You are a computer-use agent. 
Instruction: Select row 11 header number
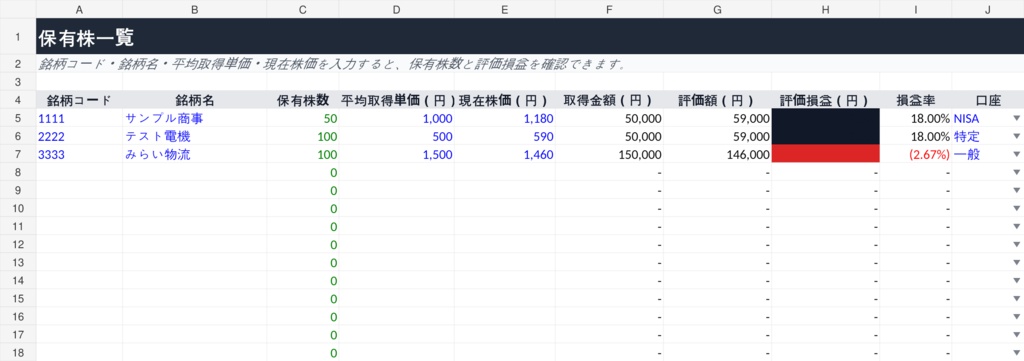tap(18, 227)
